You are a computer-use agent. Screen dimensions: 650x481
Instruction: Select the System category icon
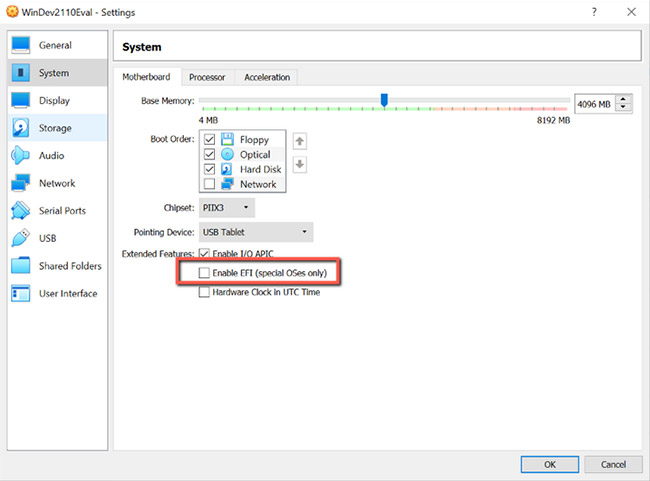click(20, 73)
